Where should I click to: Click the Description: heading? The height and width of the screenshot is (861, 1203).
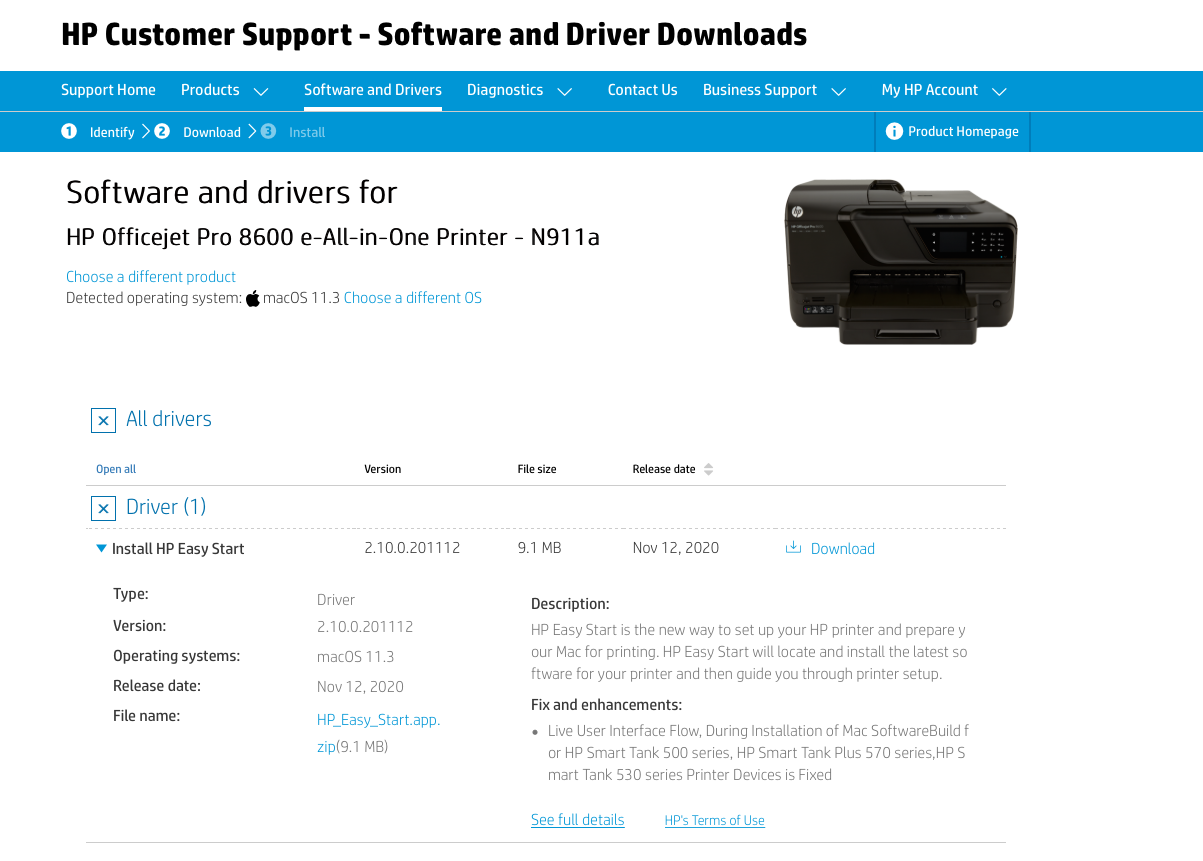click(x=570, y=604)
